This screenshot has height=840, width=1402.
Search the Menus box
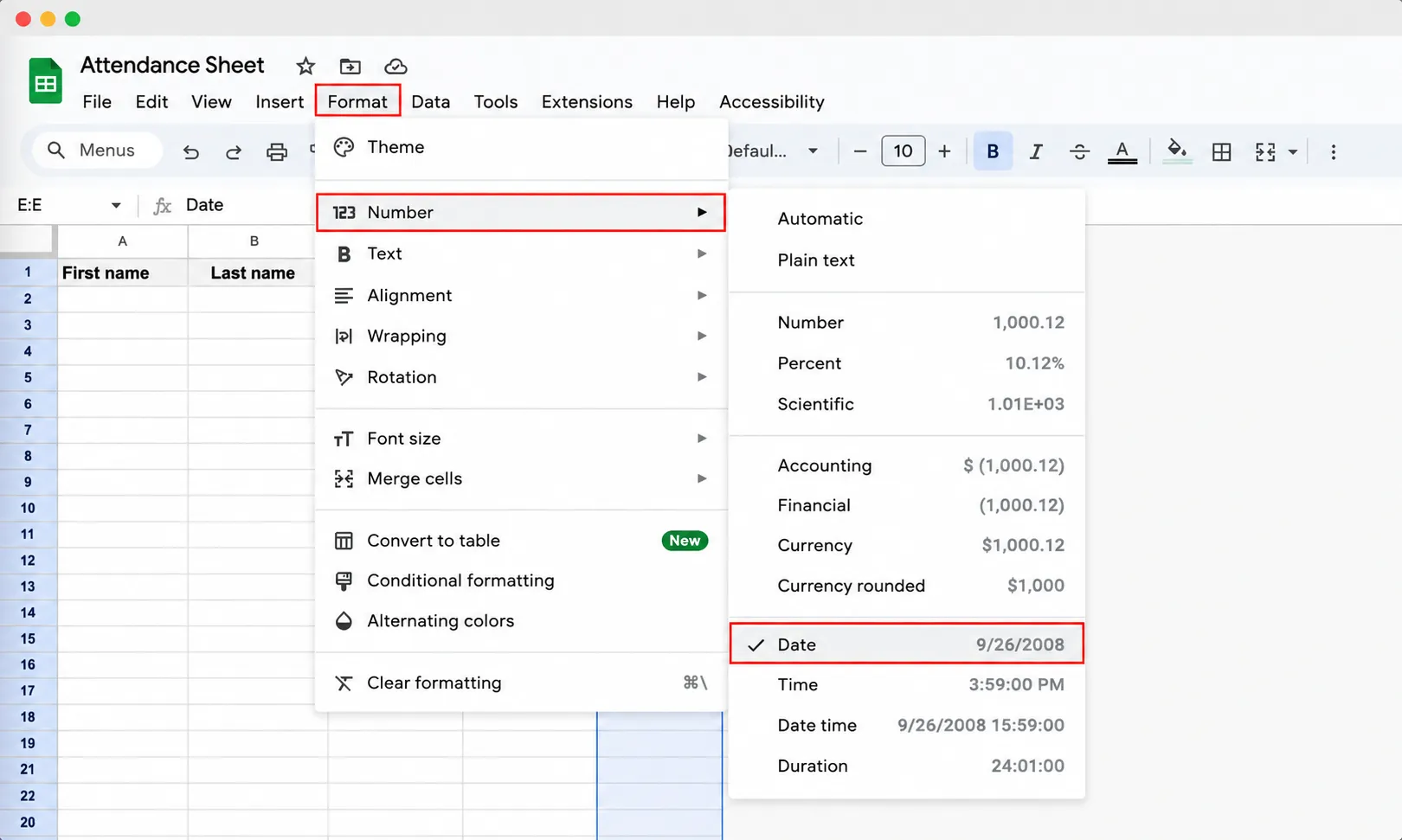coord(97,150)
